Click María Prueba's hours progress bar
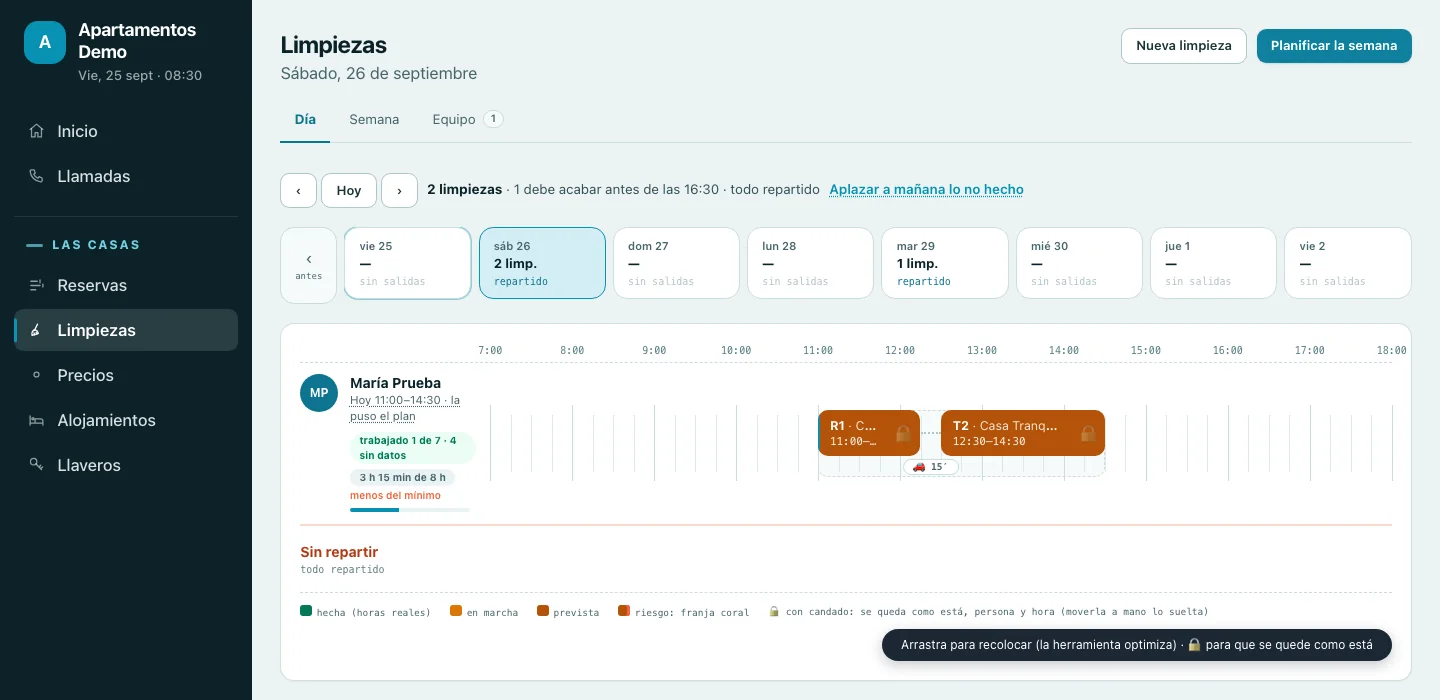 (409, 510)
